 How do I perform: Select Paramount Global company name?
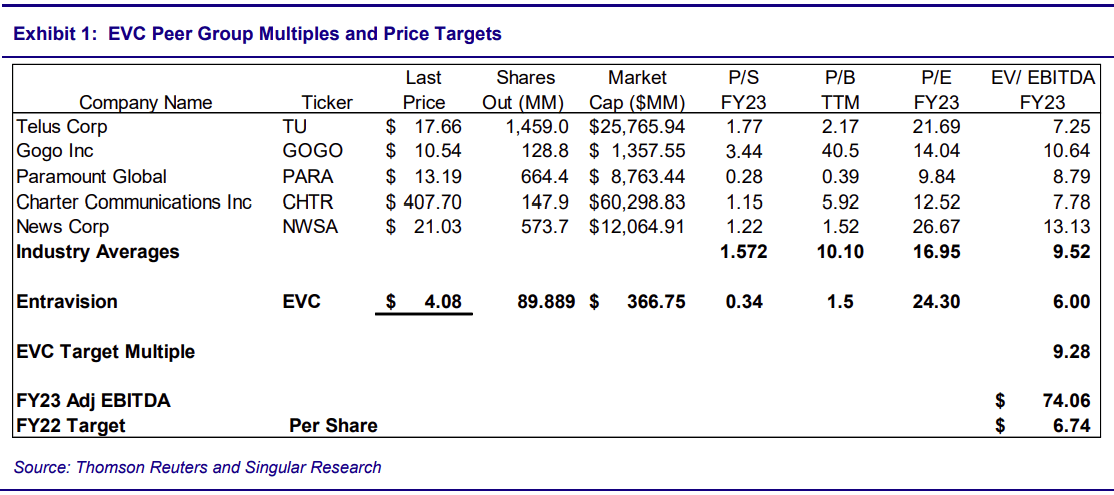[x=92, y=177]
